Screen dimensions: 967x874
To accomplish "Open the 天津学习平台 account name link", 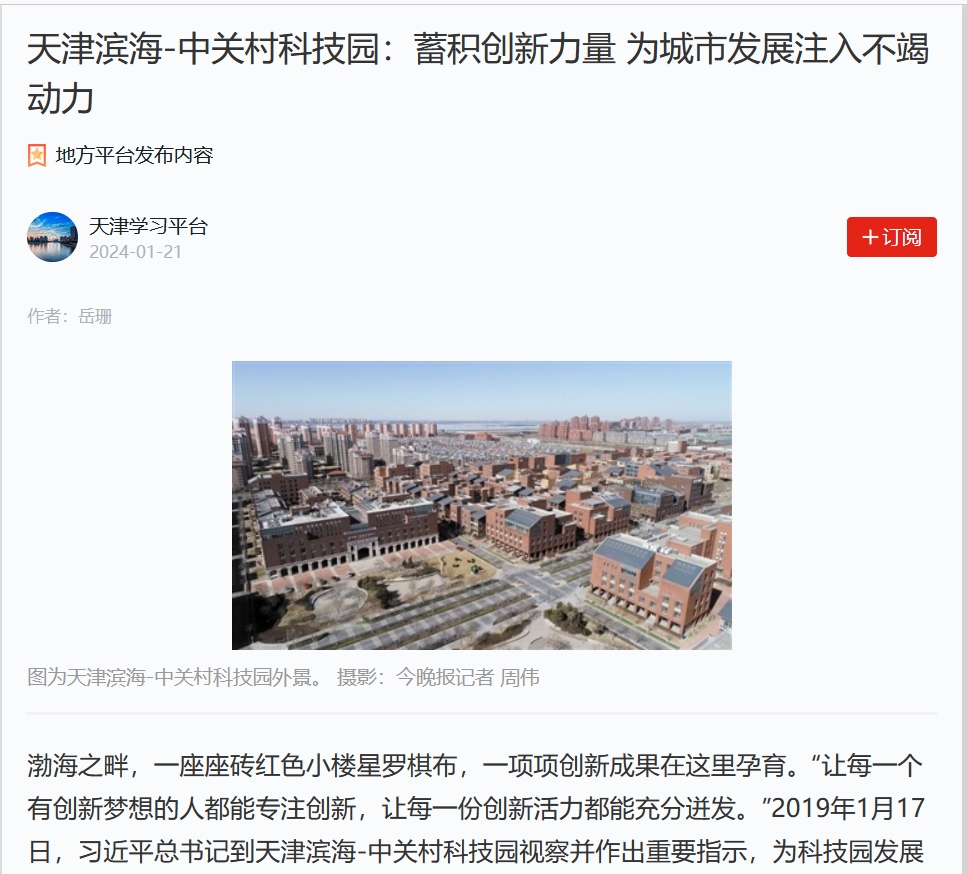I will tap(148, 226).
